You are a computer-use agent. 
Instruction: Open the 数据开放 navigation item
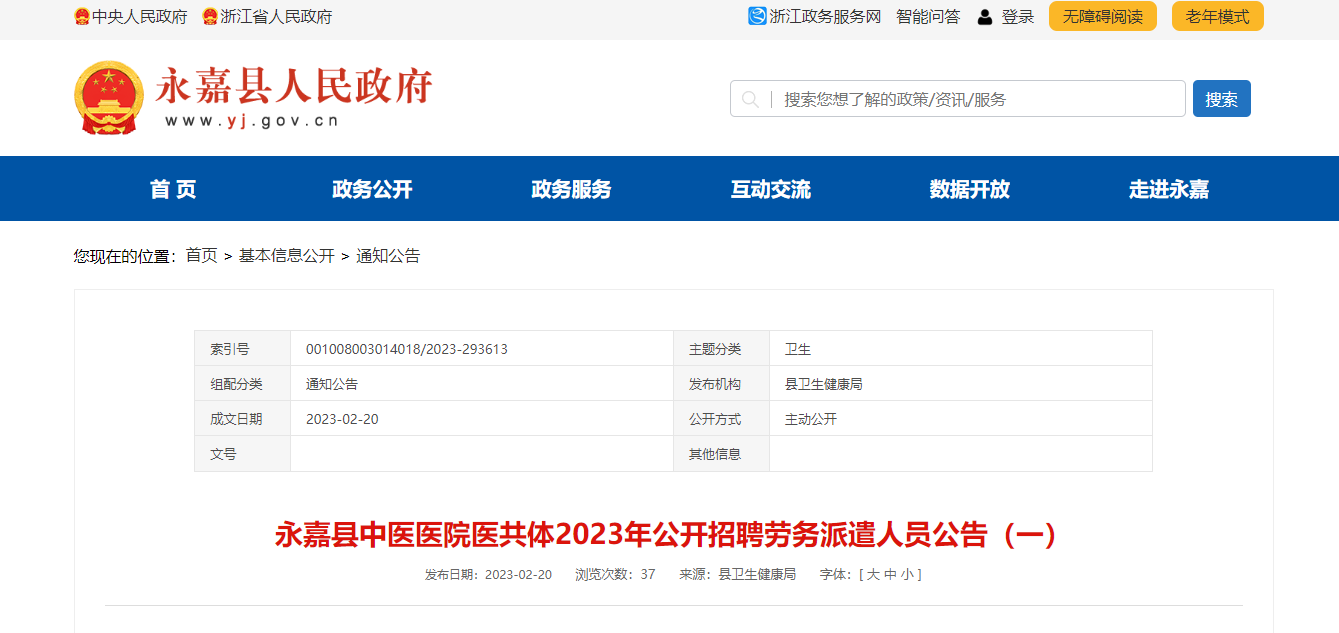[969, 189]
